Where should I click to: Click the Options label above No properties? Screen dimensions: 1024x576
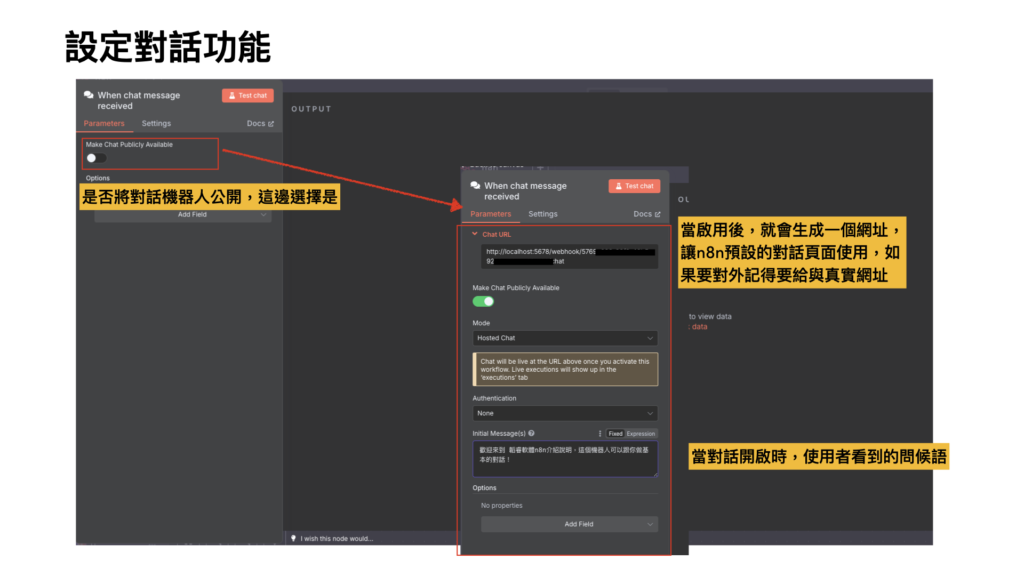point(485,488)
